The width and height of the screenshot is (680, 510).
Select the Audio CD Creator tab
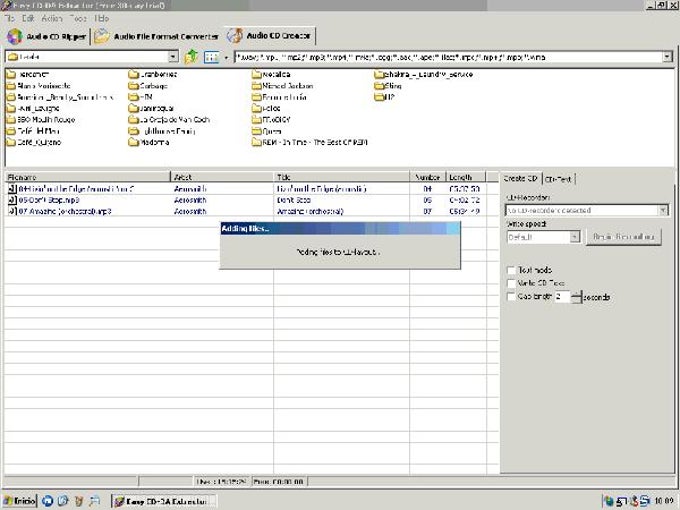[x=270, y=36]
